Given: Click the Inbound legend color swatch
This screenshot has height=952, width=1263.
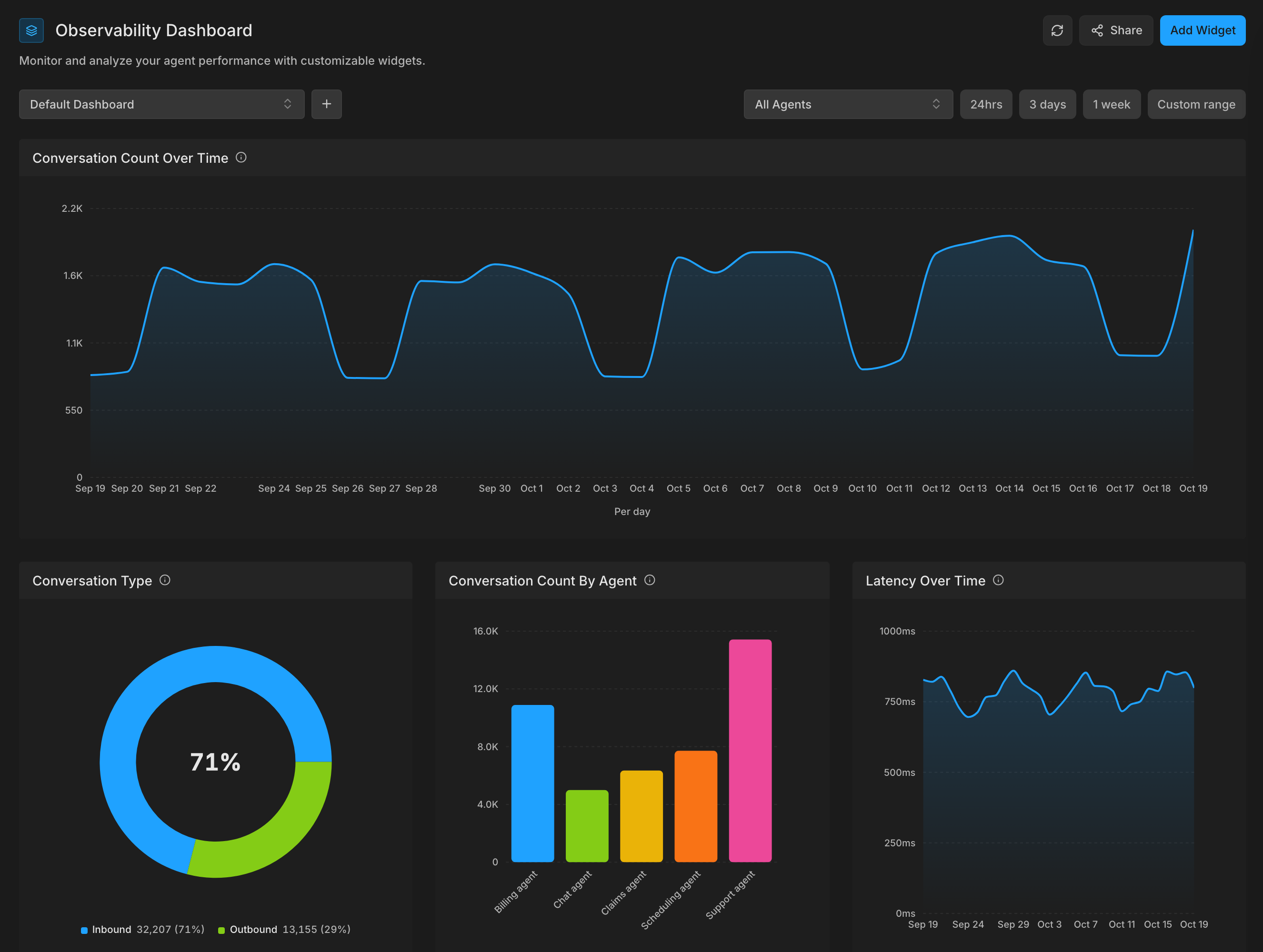Looking at the screenshot, I should click(84, 930).
